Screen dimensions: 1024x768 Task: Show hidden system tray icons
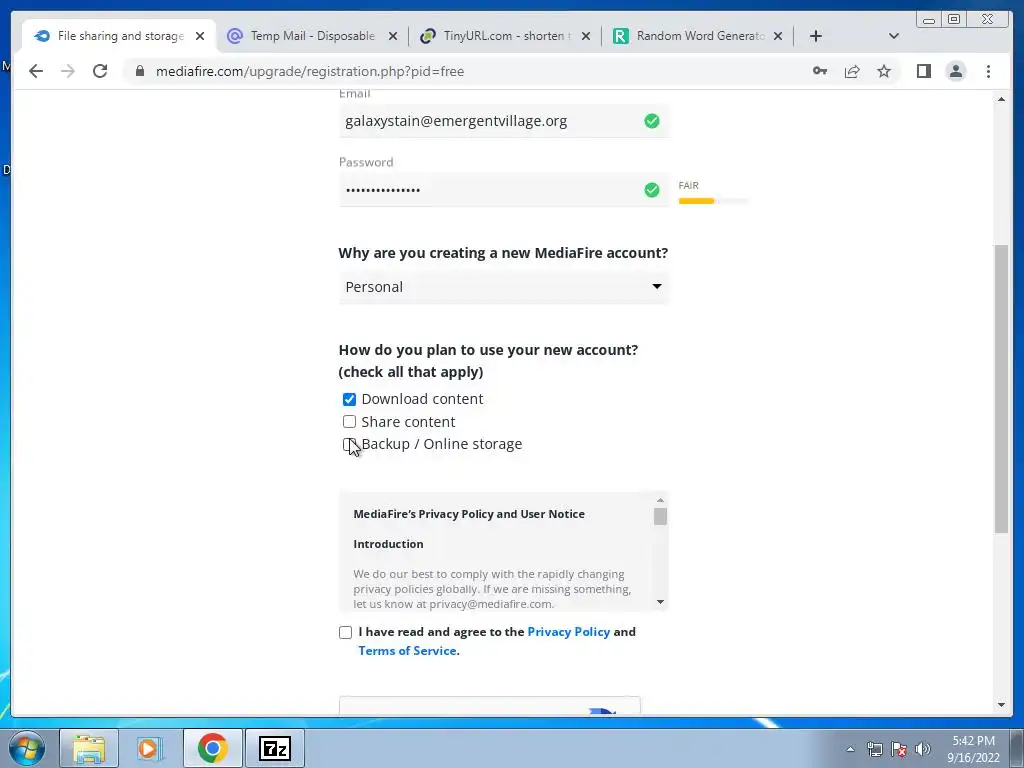click(850, 749)
